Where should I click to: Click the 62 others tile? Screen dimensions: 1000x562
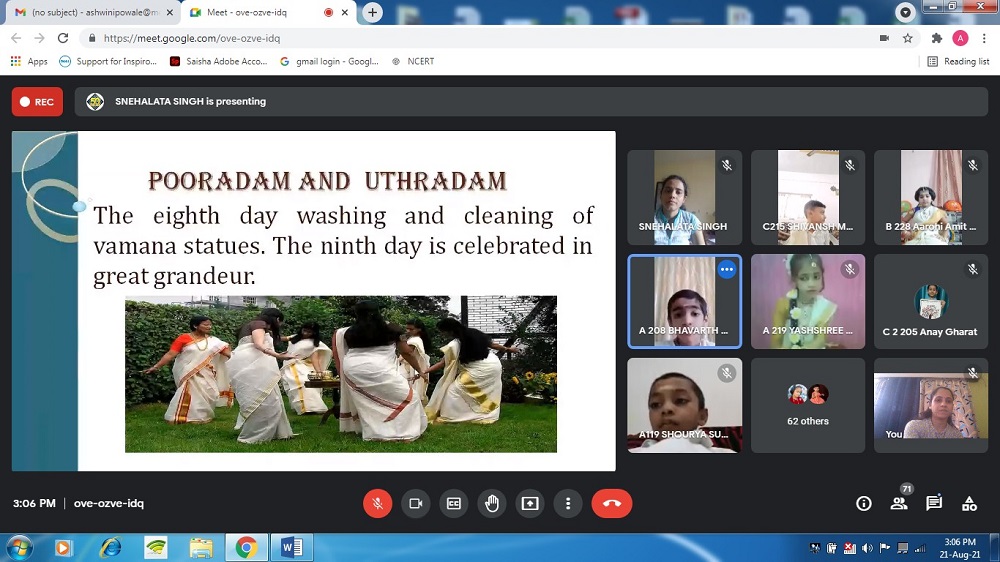pyautogui.click(x=808, y=405)
